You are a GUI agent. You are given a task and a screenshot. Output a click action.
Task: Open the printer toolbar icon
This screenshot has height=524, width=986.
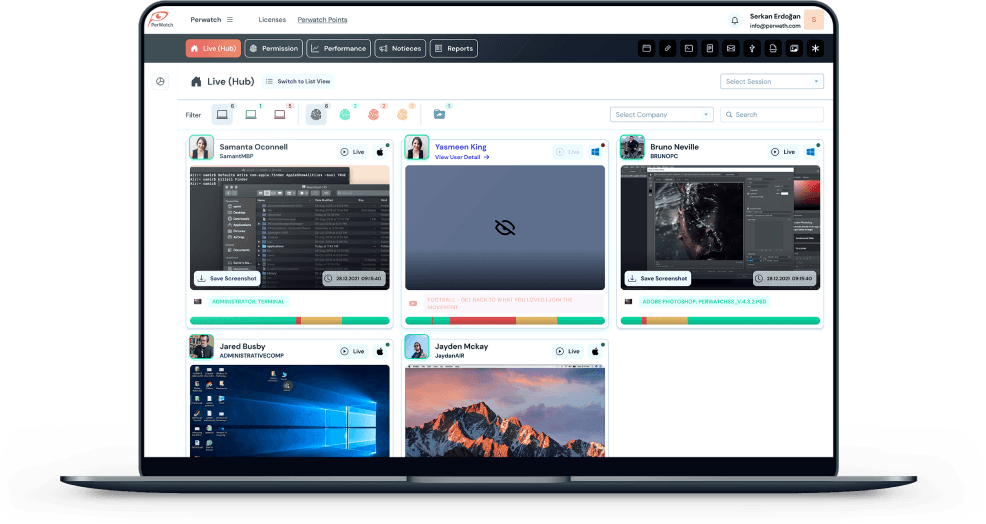773,48
